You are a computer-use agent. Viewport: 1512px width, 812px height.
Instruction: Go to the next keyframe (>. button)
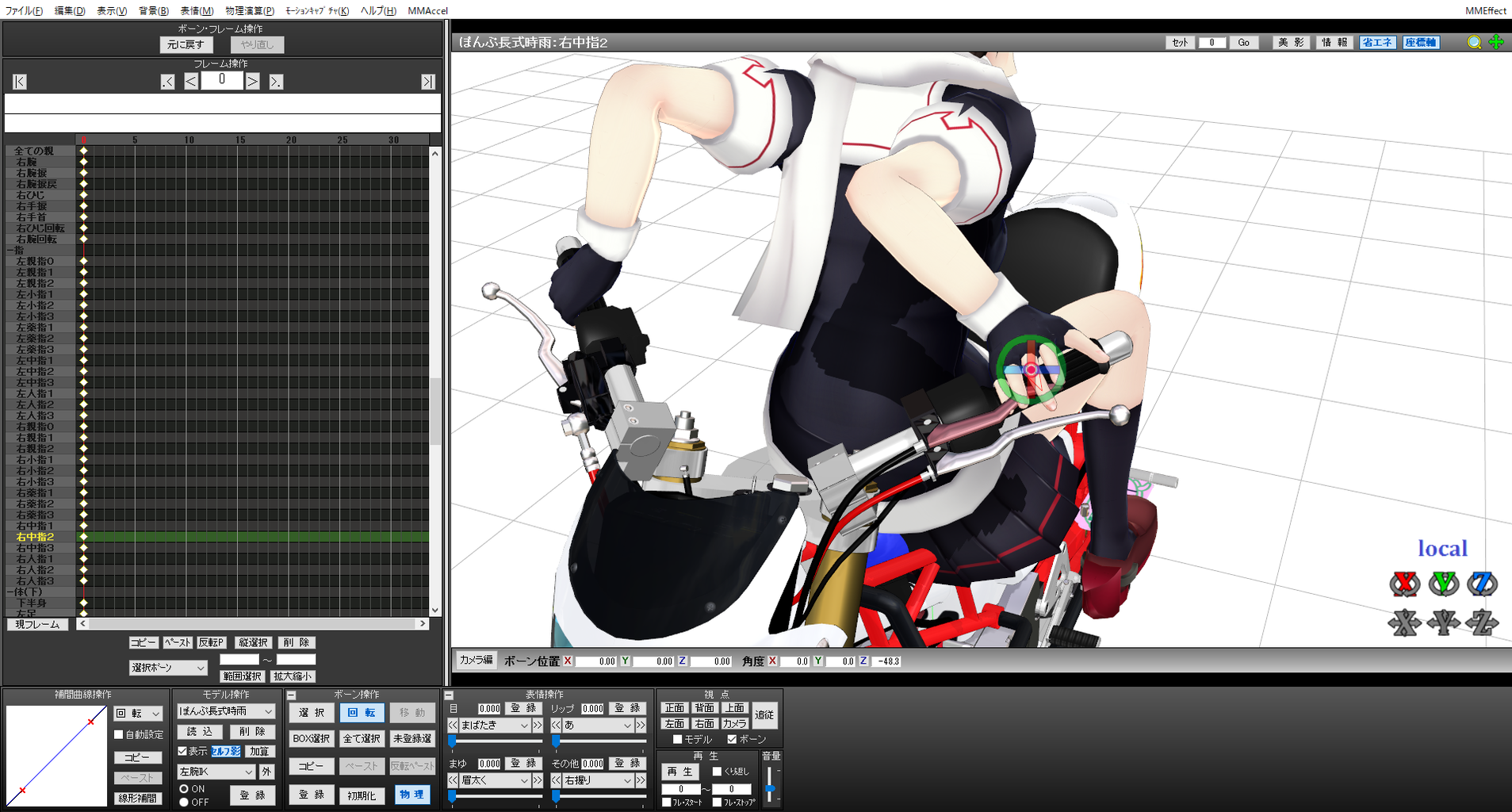click(276, 82)
